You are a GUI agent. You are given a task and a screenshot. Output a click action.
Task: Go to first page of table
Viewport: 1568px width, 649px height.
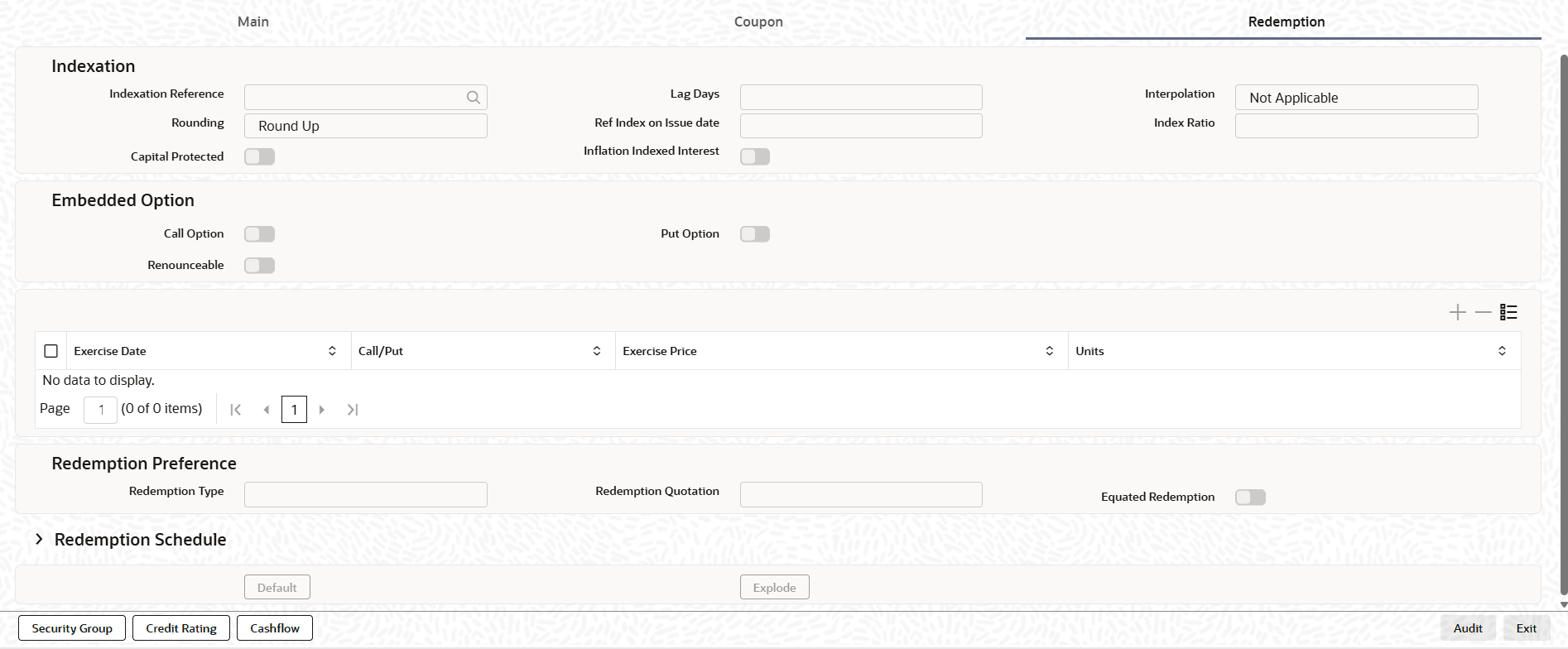[235, 410]
